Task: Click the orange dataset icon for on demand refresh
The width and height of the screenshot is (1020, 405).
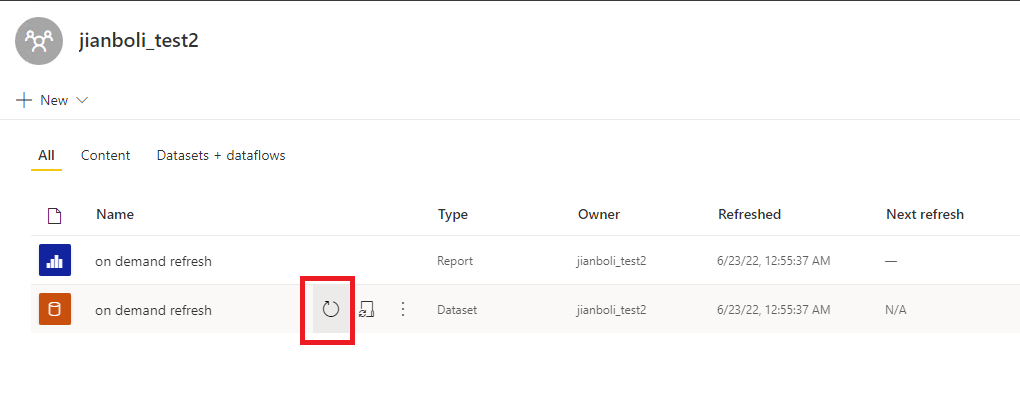Action: (x=55, y=309)
